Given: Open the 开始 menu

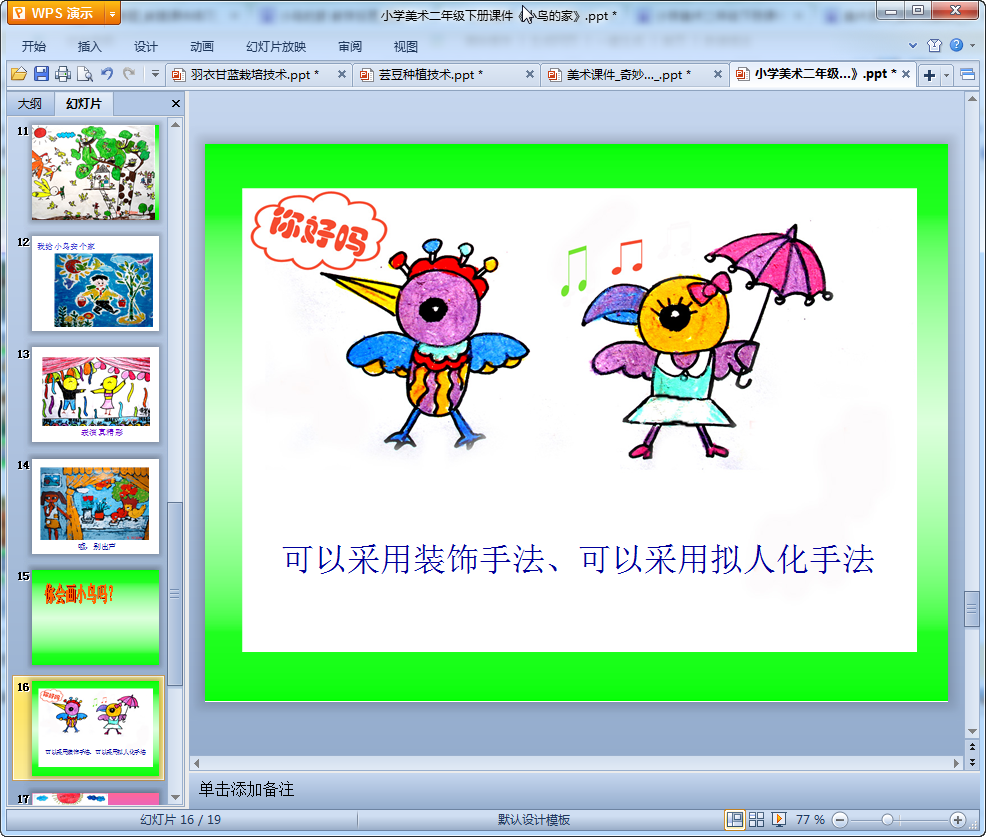Looking at the screenshot, I should (x=33, y=47).
